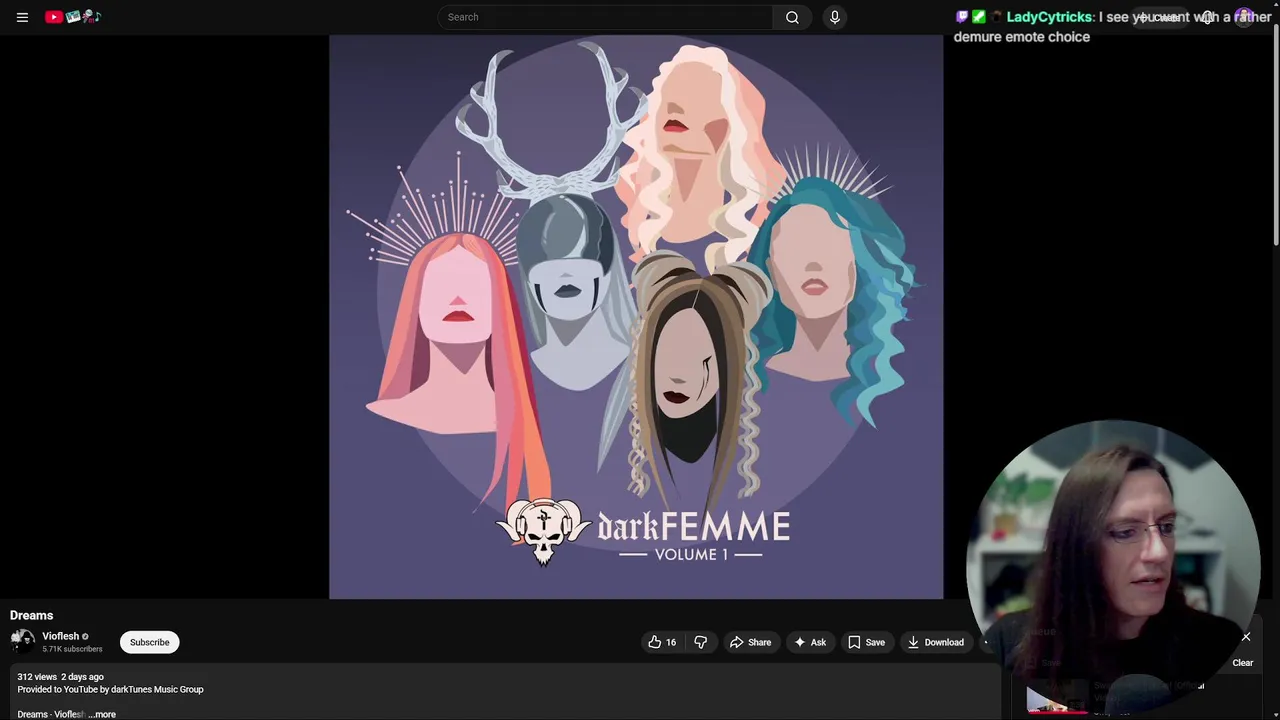Image resolution: width=1280 pixels, height=720 pixels.
Task: Open the Vioflesh channel name link
Action: (60, 636)
